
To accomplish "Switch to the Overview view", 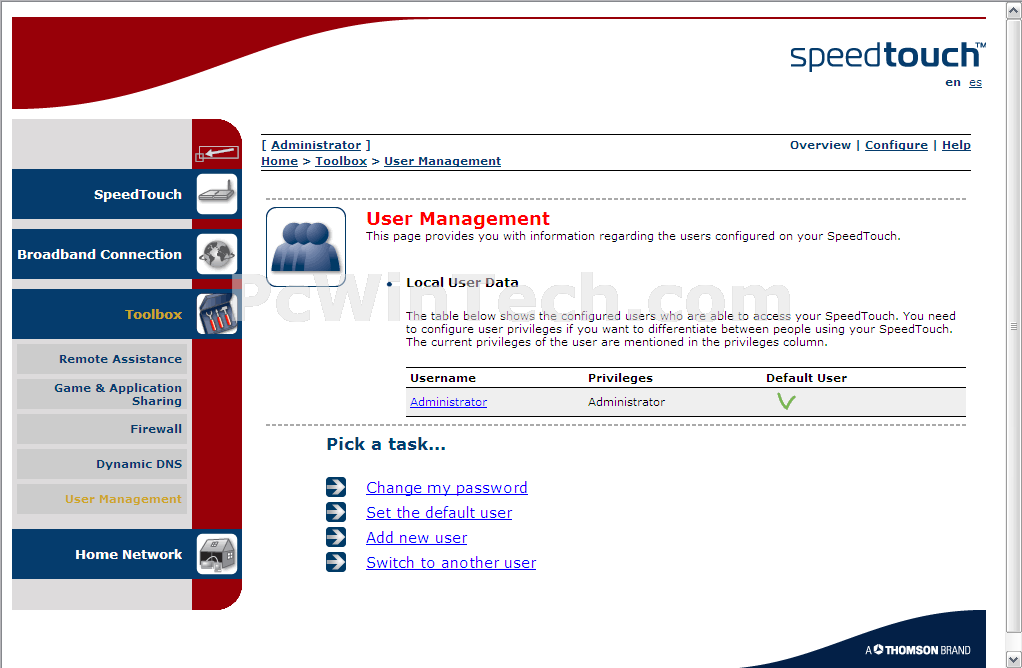I will pos(820,145).
